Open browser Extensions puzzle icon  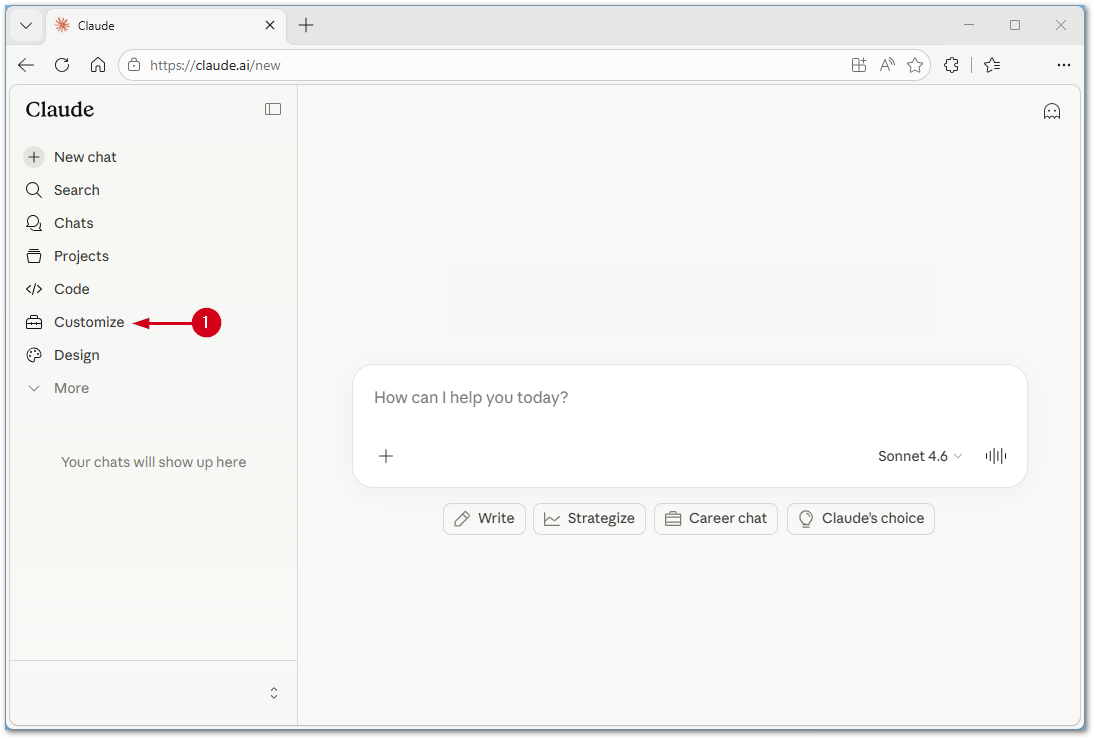point(951,65)
